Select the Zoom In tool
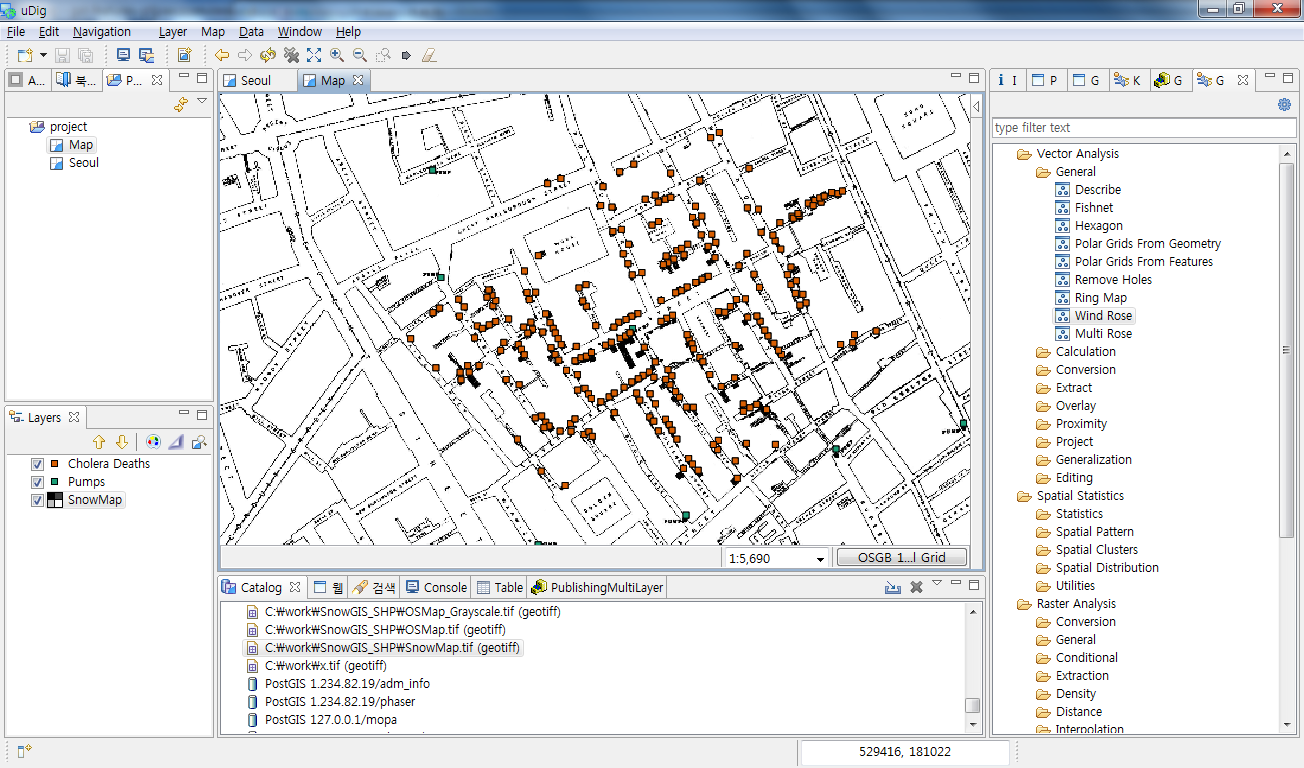This screenshot has height=768, width=1304. (x=335, y=55)
